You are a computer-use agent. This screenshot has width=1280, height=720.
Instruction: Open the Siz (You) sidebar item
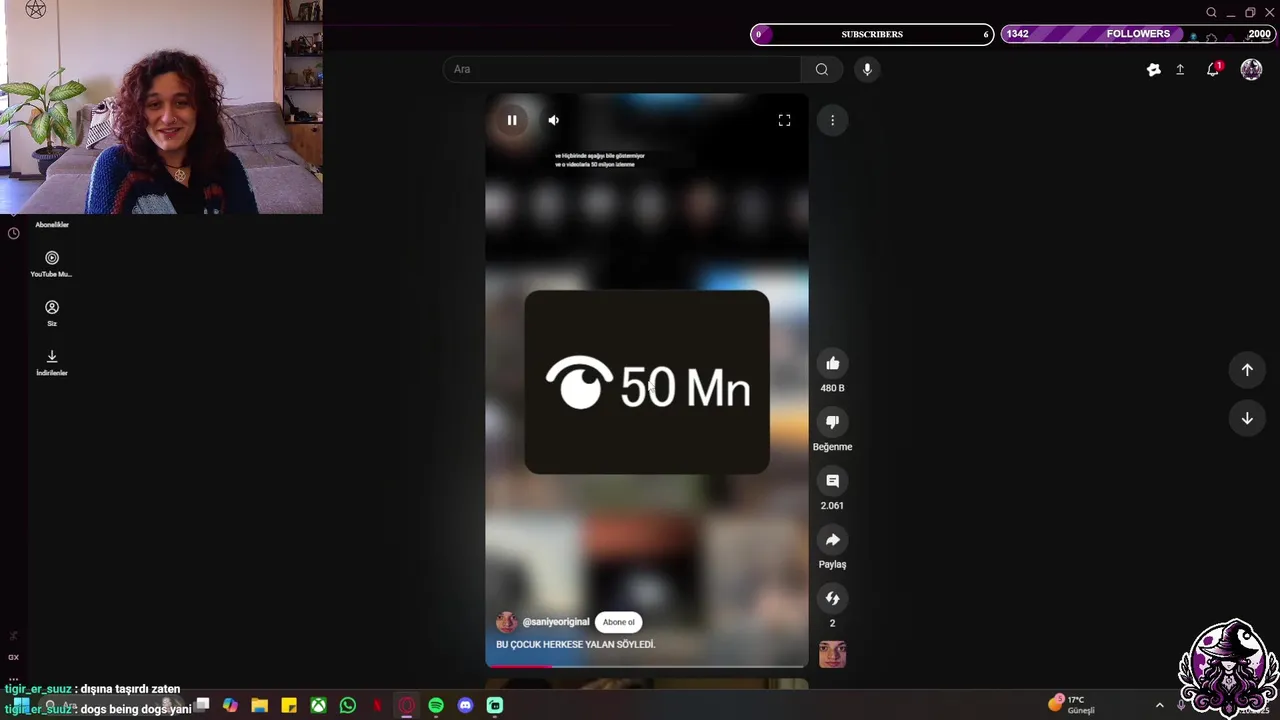pyautogui.click(x=52, y=313)
